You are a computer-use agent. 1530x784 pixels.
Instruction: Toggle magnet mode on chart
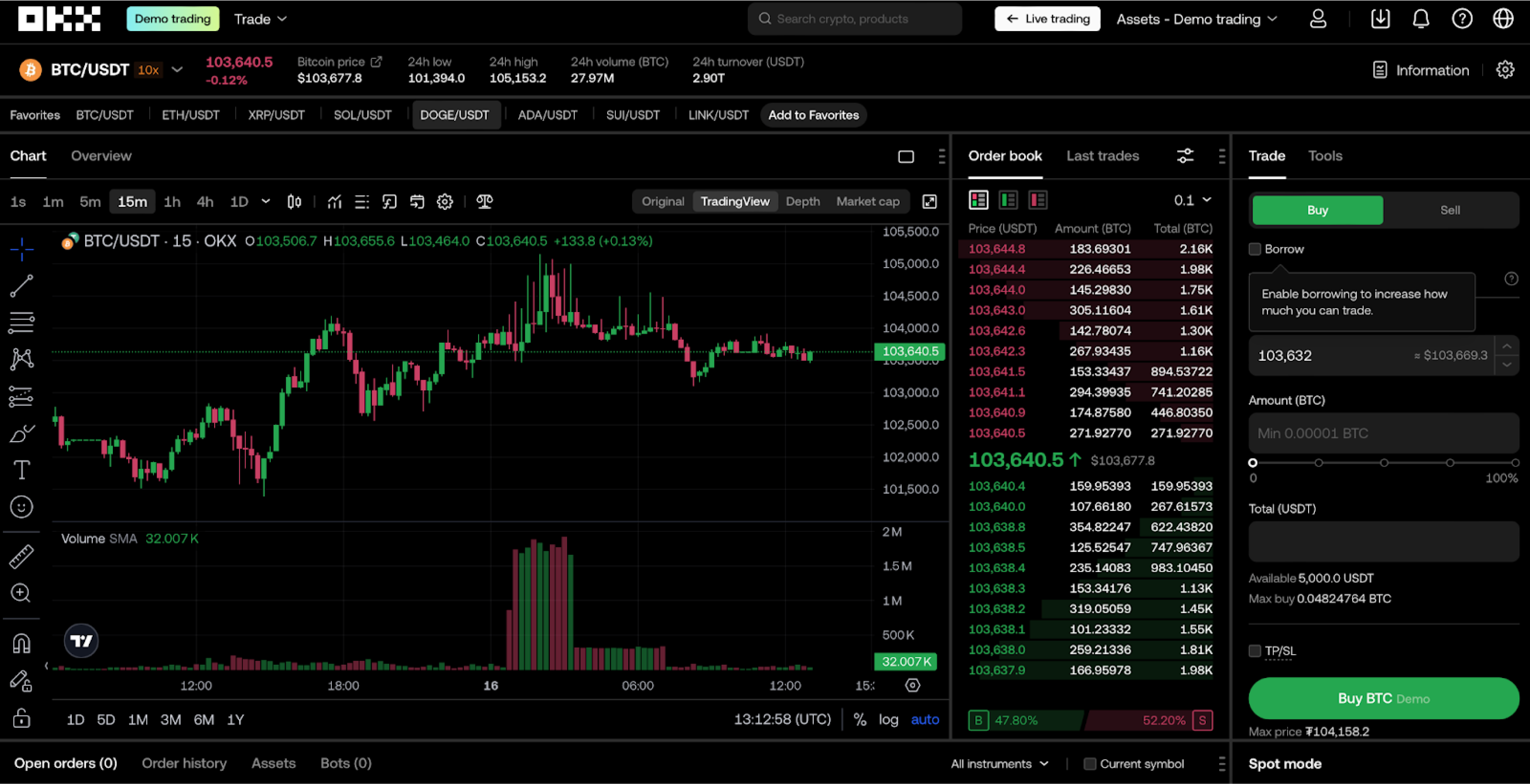21,643
